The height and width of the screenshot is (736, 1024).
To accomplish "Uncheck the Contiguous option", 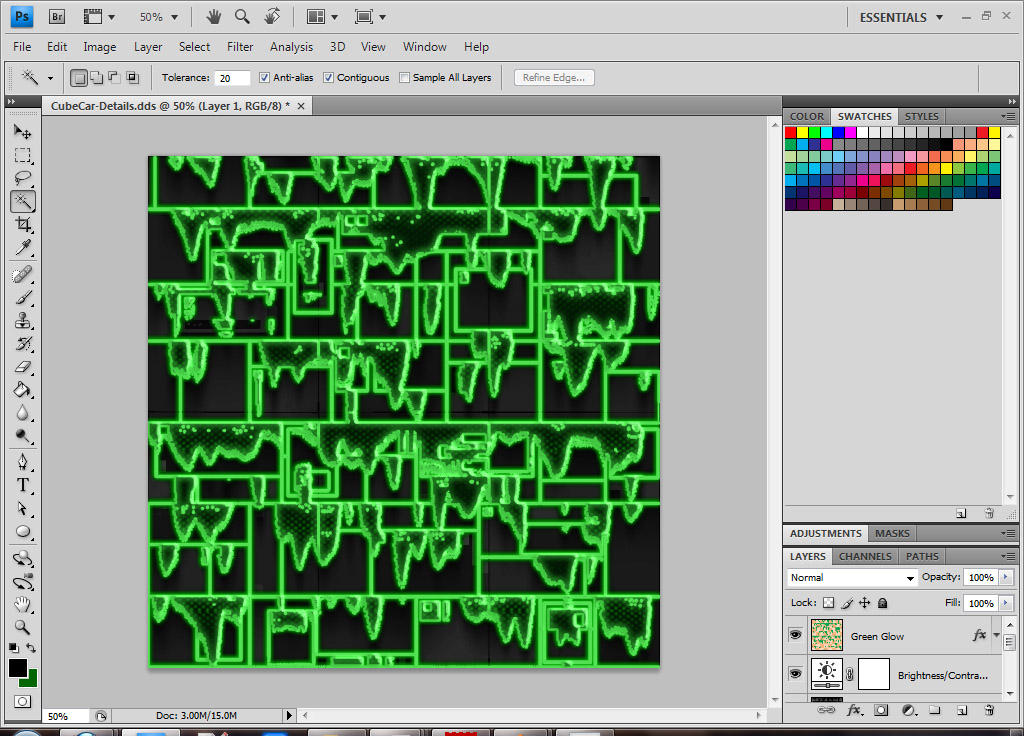I will [x=328, y=78].
